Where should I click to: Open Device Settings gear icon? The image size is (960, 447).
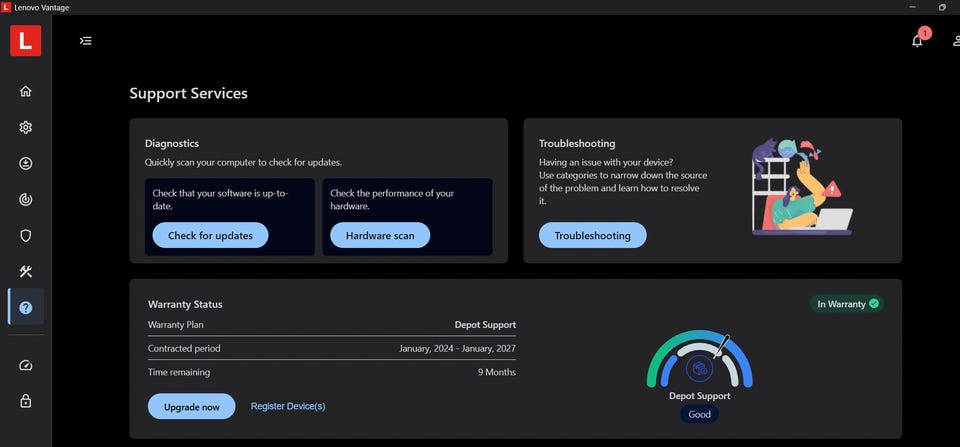pos(26,127)
